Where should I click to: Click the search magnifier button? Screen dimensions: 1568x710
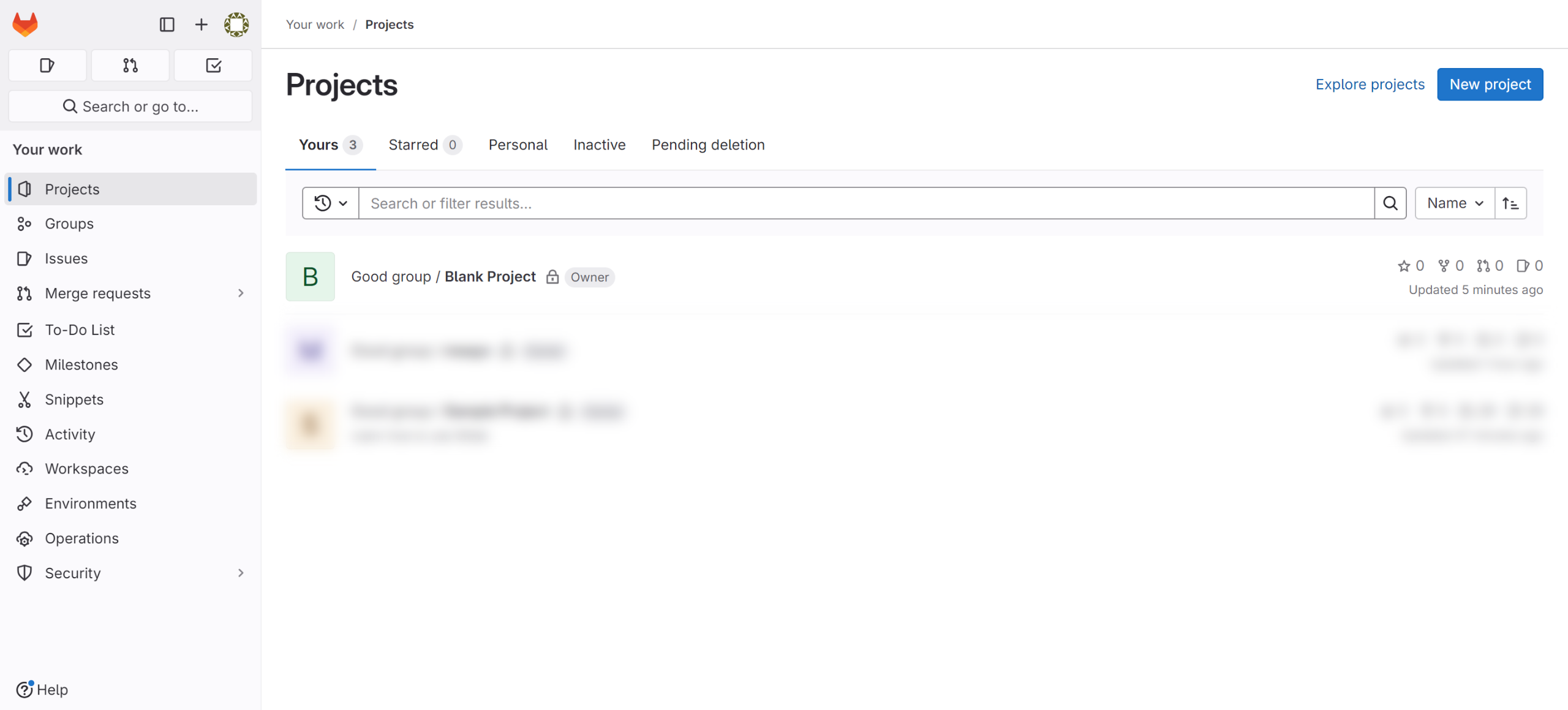pos(1390,203)
